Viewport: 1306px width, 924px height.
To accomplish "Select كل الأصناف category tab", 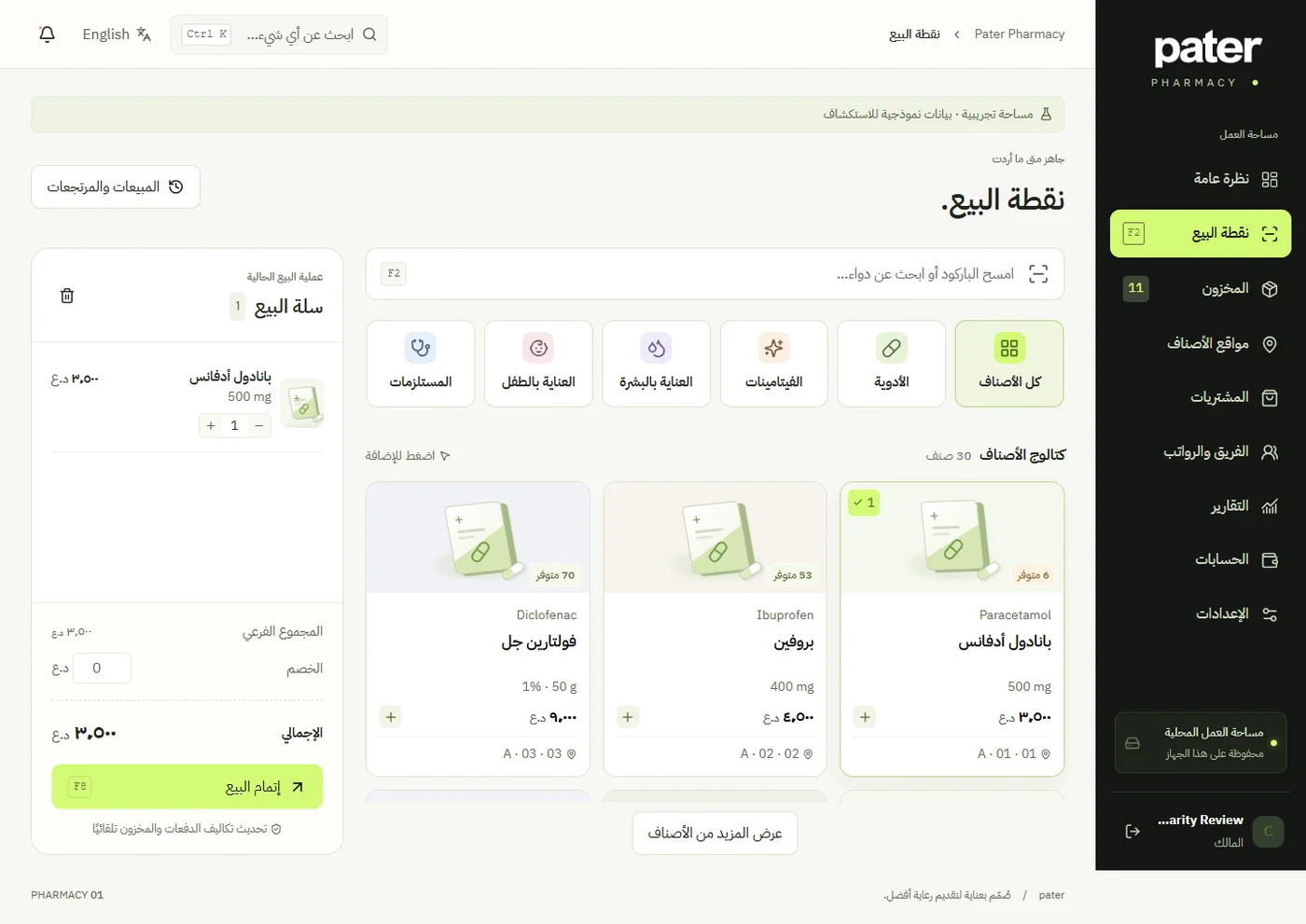I will click(1009, 364).
